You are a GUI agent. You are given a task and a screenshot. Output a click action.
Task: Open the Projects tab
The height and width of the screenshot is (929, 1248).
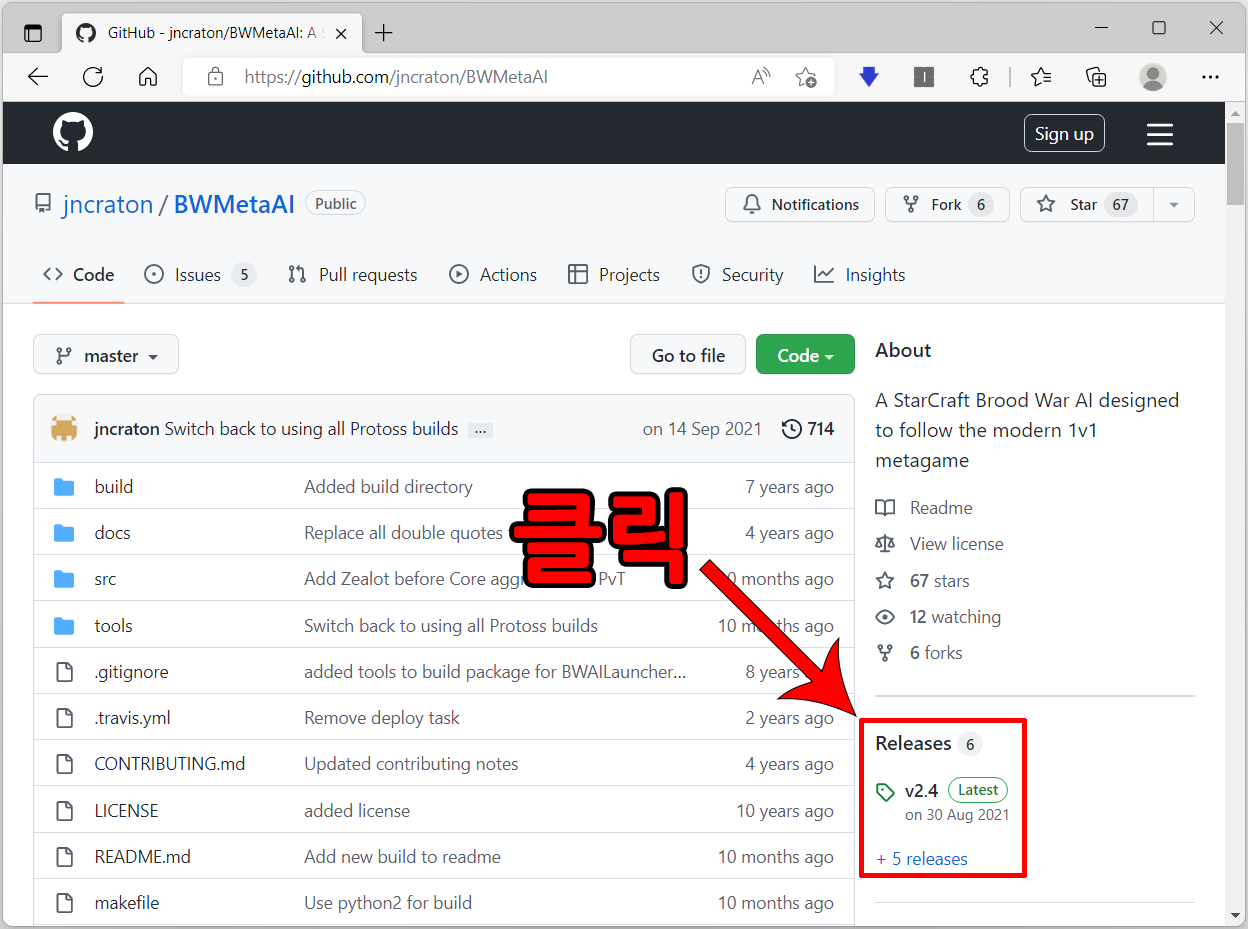(614, 275)
